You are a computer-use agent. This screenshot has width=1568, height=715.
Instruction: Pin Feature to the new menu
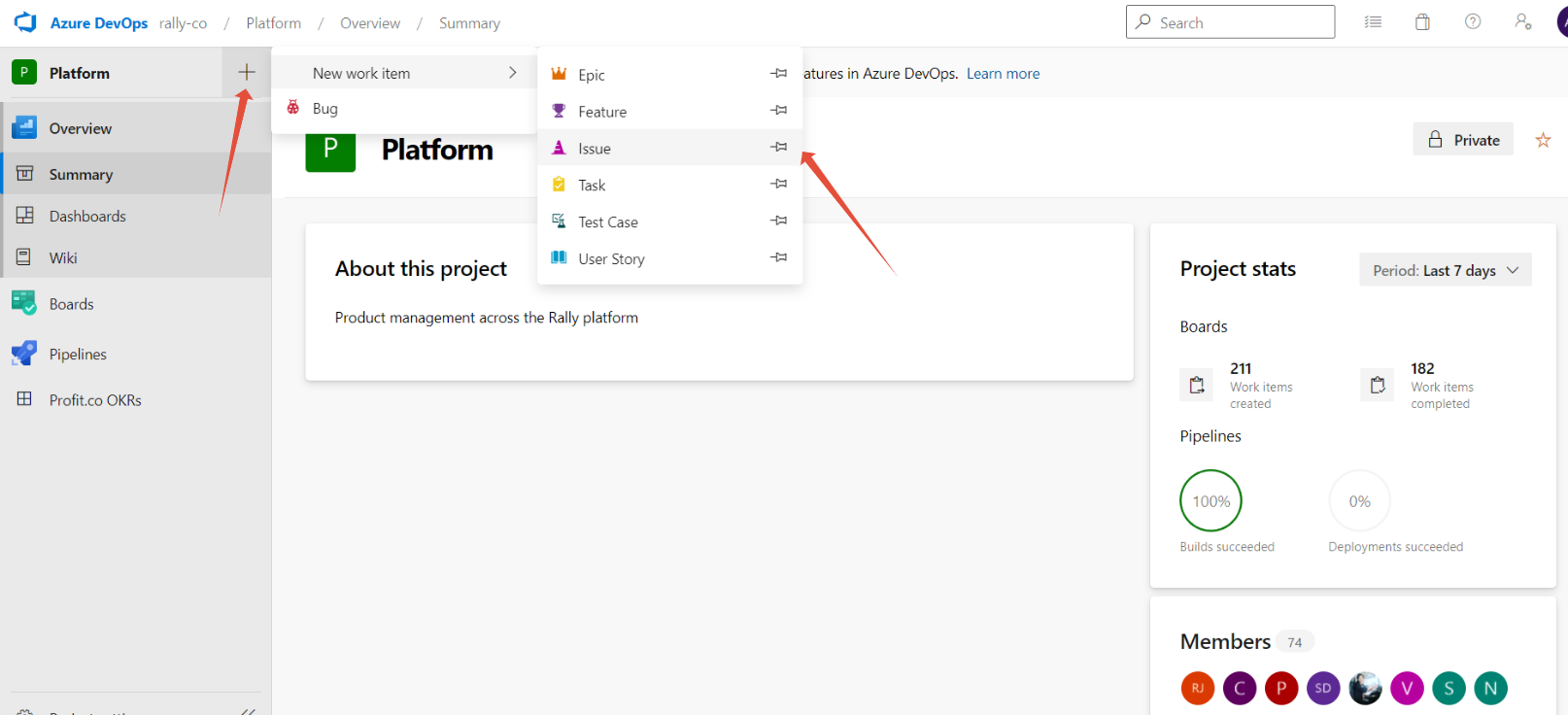pyautogui.click(x=779, y=111)
